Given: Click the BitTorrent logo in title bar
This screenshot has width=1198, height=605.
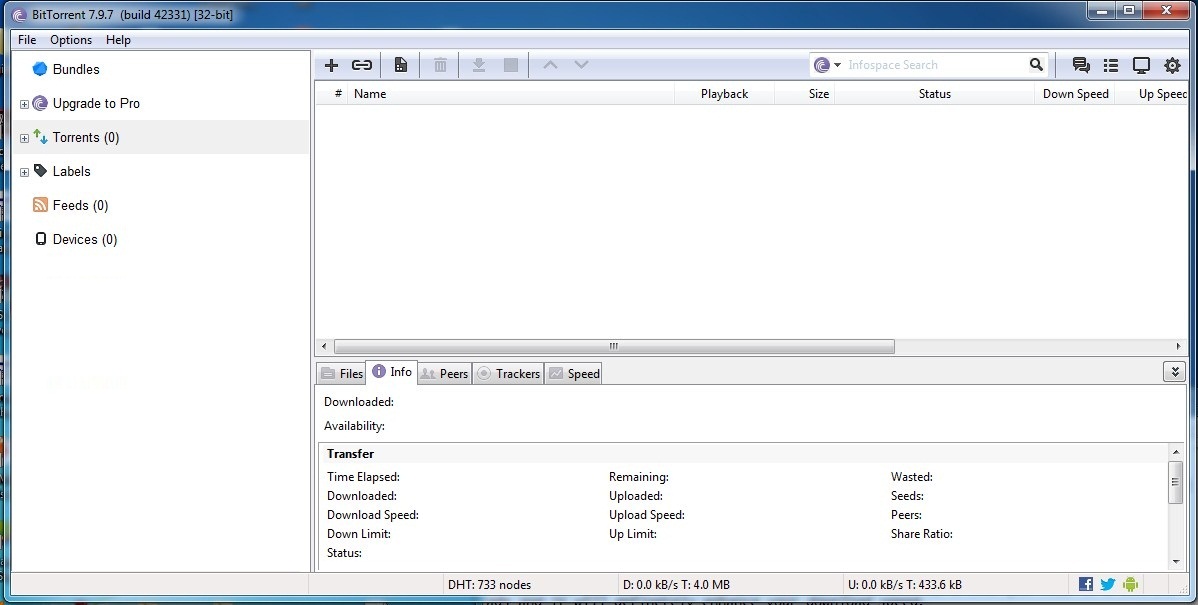Looking at the screenshot, I should 20,15.
